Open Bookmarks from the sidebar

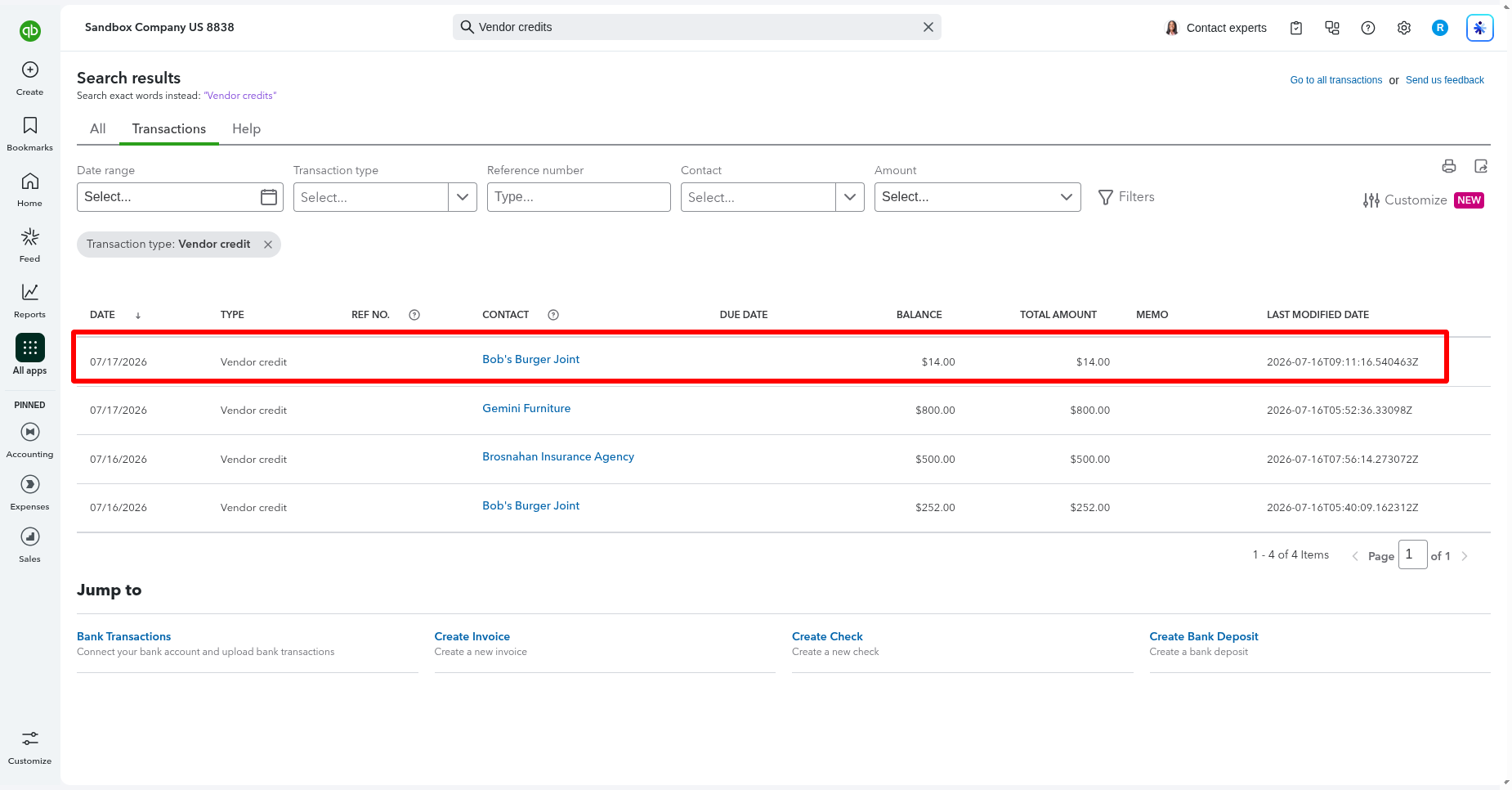[30, 134]
